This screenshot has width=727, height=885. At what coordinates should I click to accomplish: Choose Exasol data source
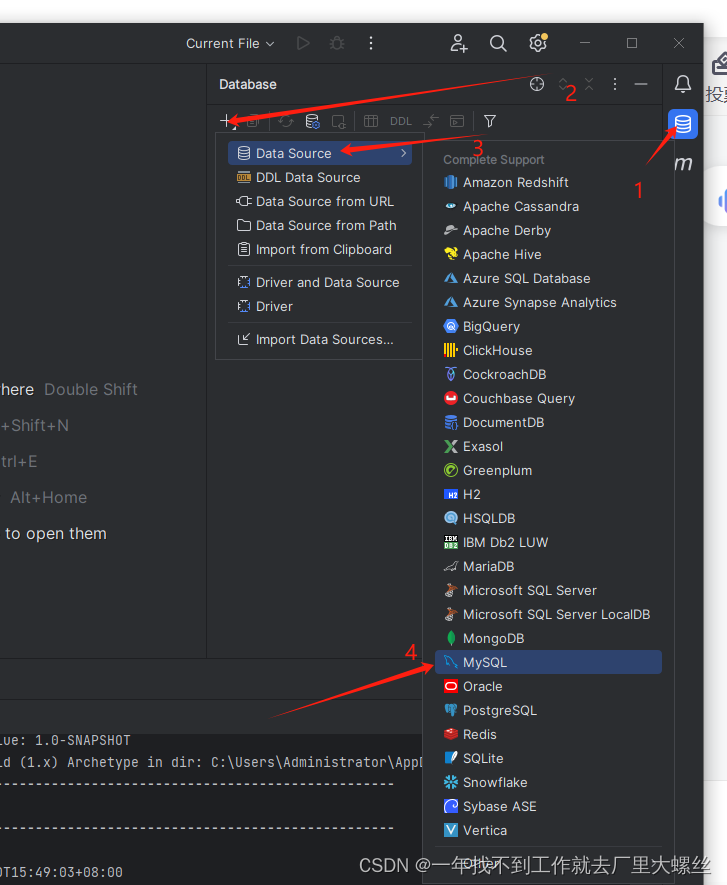point(548,446)
